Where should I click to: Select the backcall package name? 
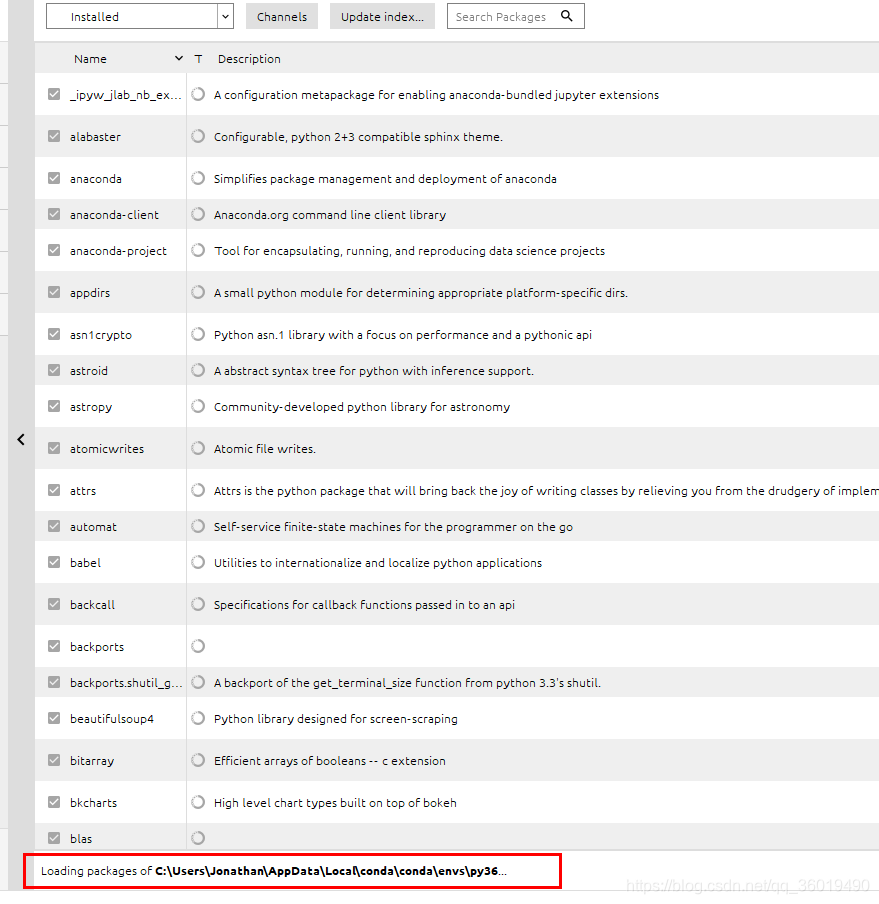click(92, 605)
